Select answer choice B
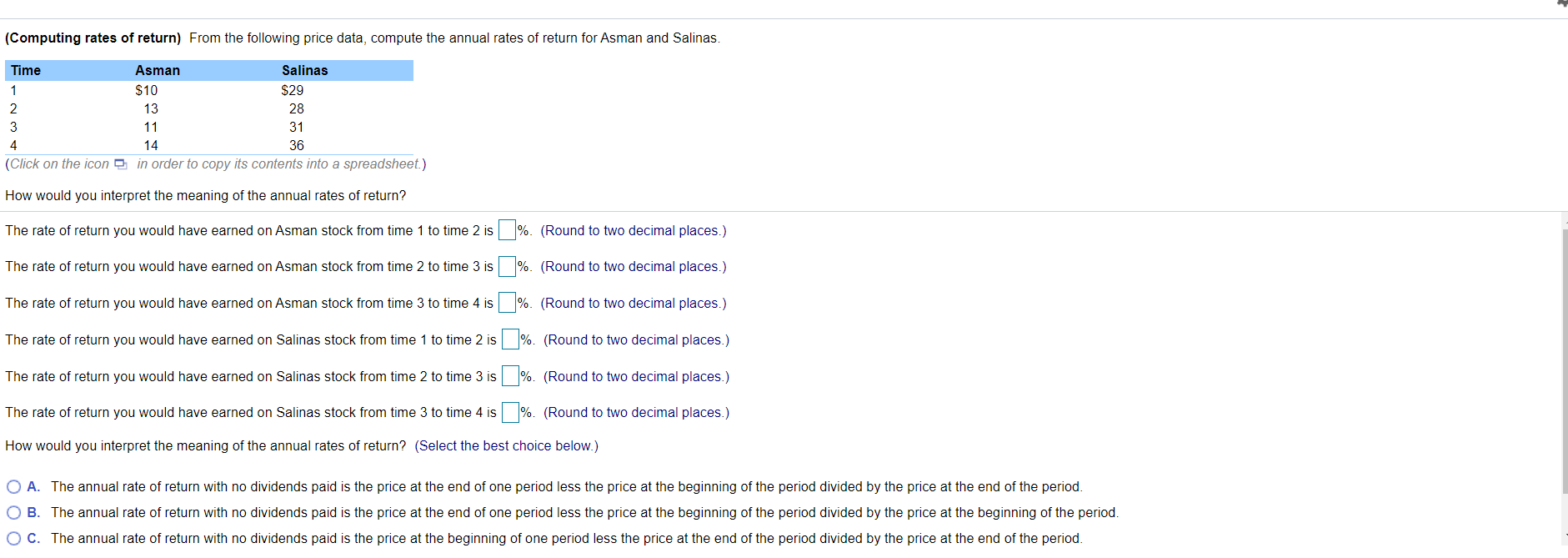Screen dimensions: 1568x558 coord(13,512)
